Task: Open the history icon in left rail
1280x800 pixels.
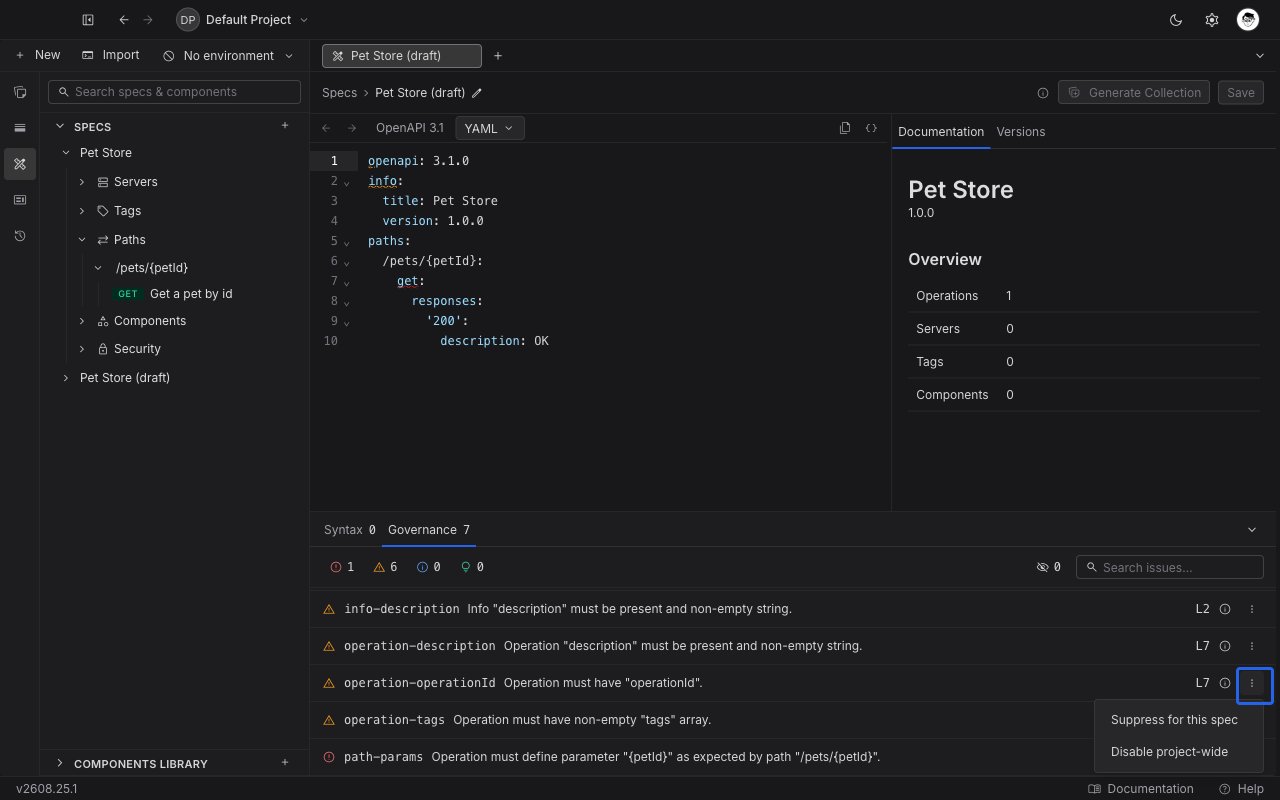Action: tap(20, 236)
